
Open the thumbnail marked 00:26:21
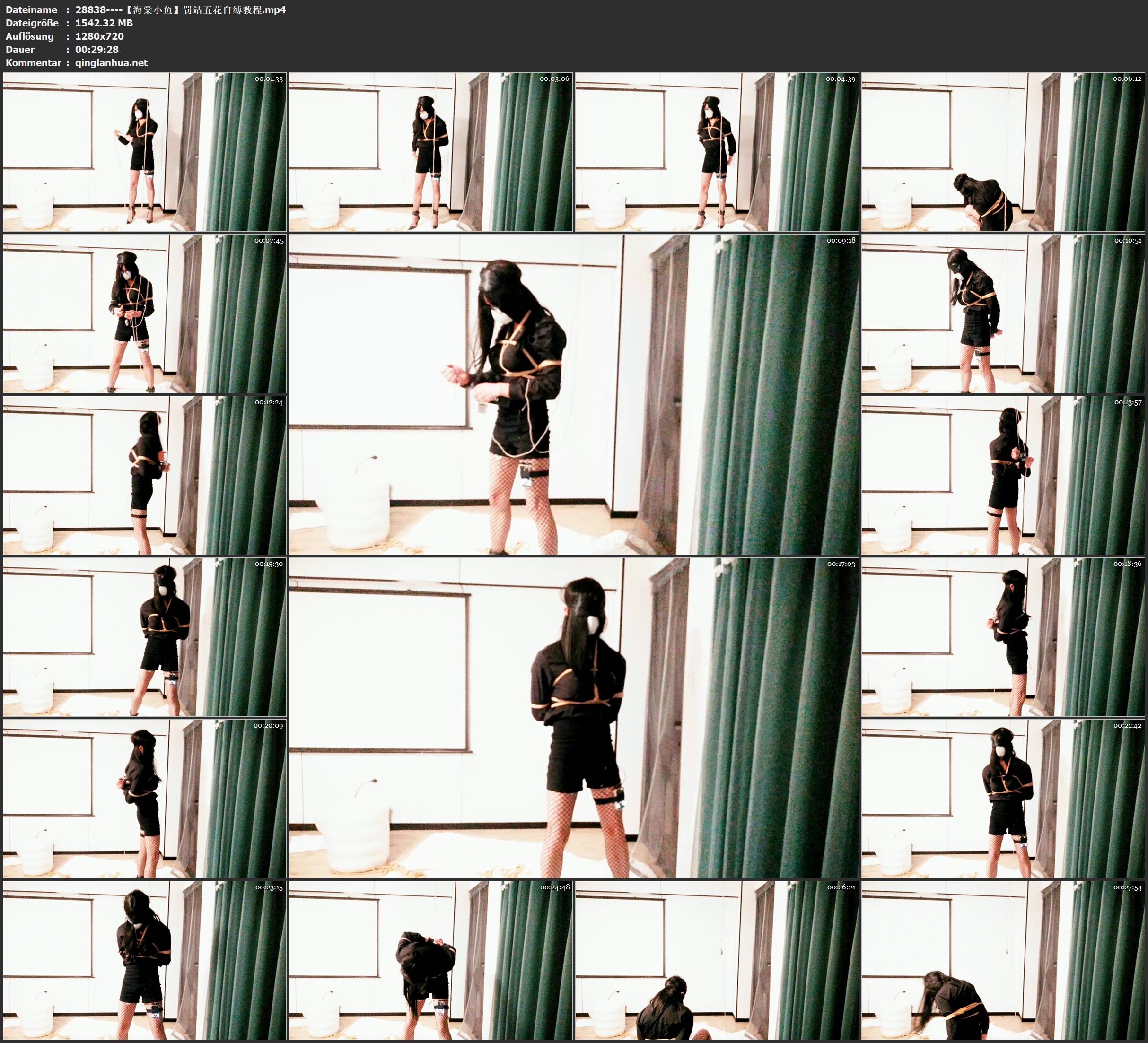[716, 960]
